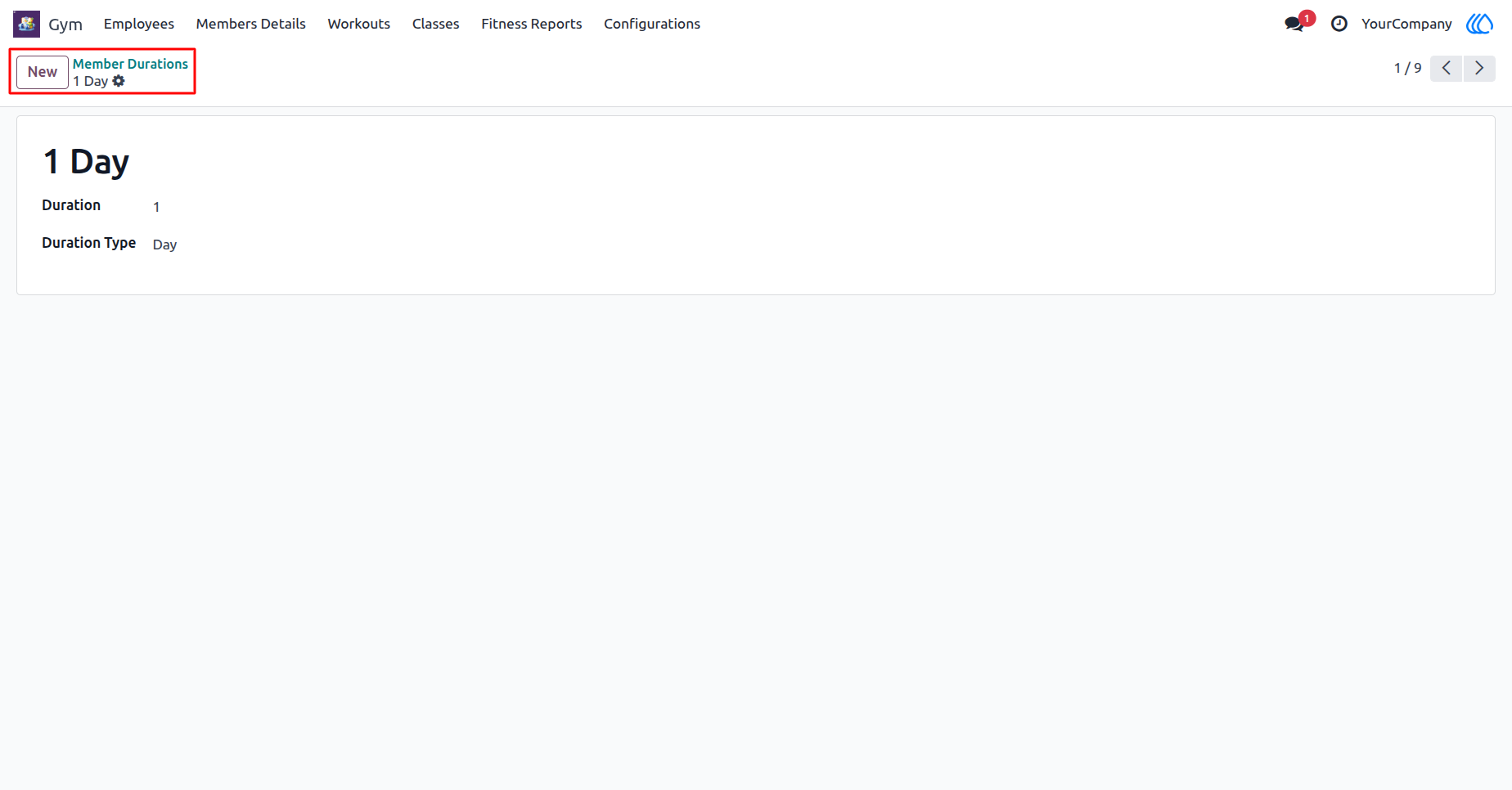Open the Employees menu
Viewport: 1512px width, 790px height.
click(139, 24)
